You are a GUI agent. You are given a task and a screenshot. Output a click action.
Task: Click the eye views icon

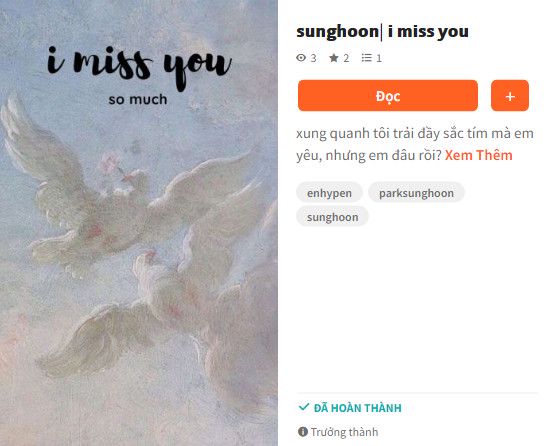pos(301,58)
